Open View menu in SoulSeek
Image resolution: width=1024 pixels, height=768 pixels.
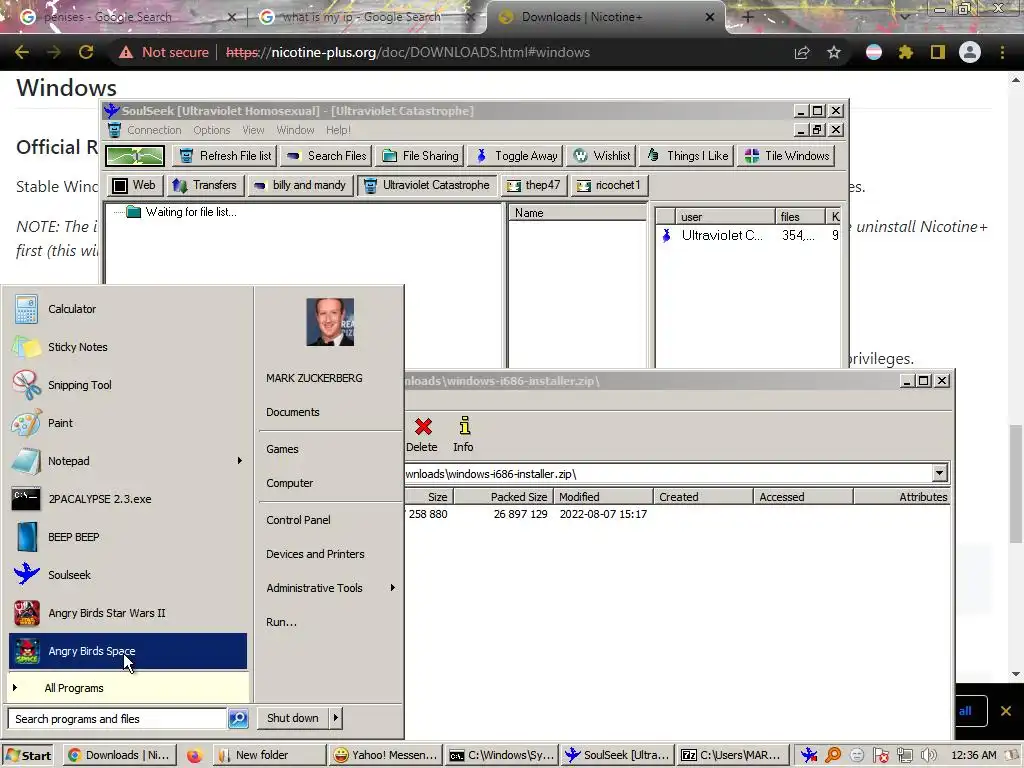tap(253, 130)
